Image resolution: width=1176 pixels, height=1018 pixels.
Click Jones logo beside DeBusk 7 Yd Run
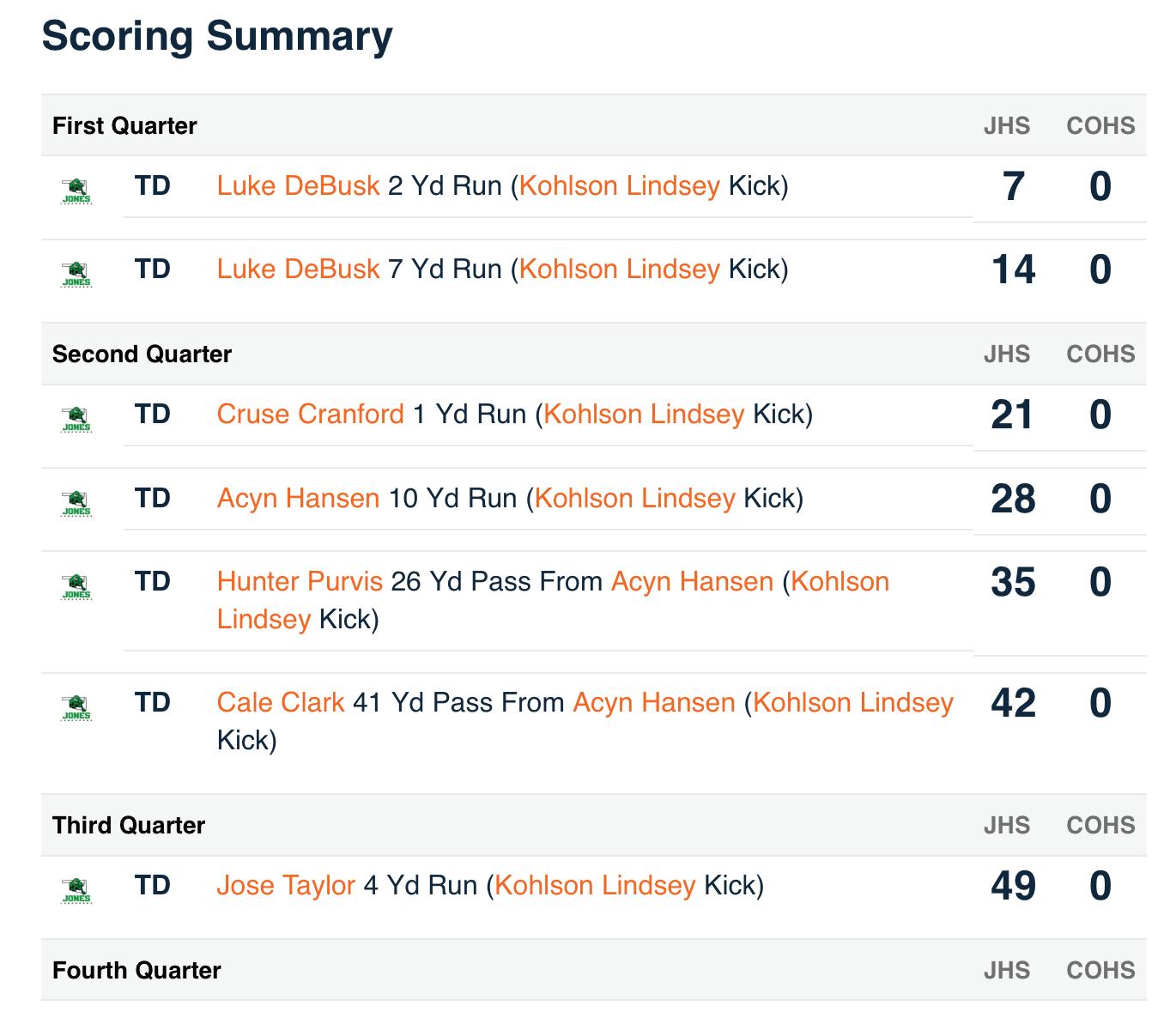point(76,273)
